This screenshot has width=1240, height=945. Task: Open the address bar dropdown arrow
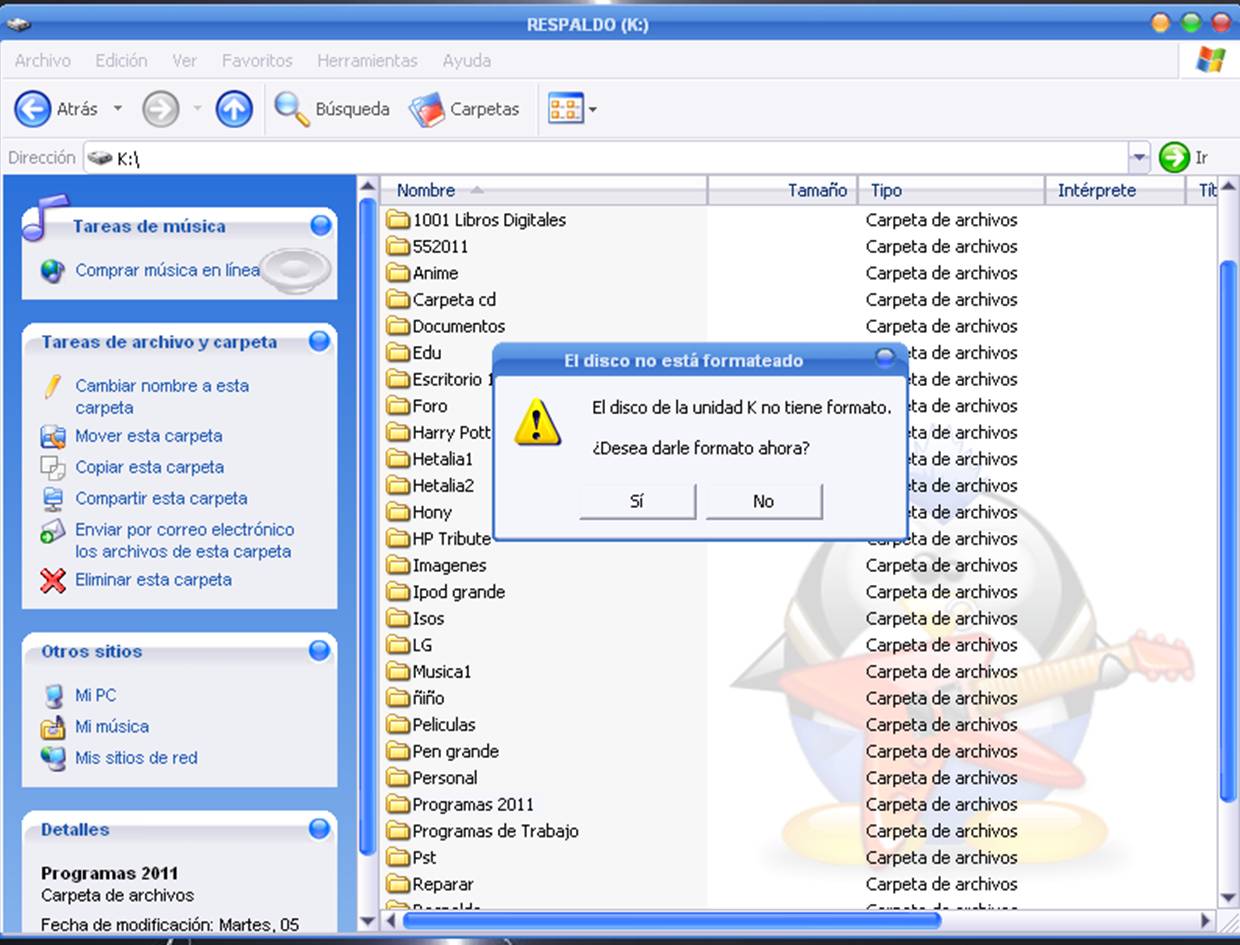[1138, 158]
